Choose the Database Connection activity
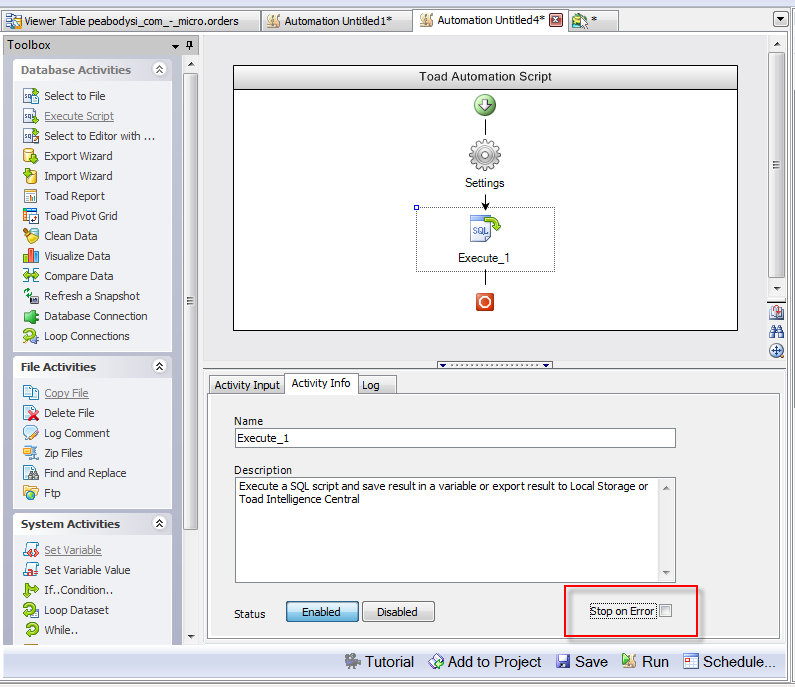 click(x=85, y=316)
